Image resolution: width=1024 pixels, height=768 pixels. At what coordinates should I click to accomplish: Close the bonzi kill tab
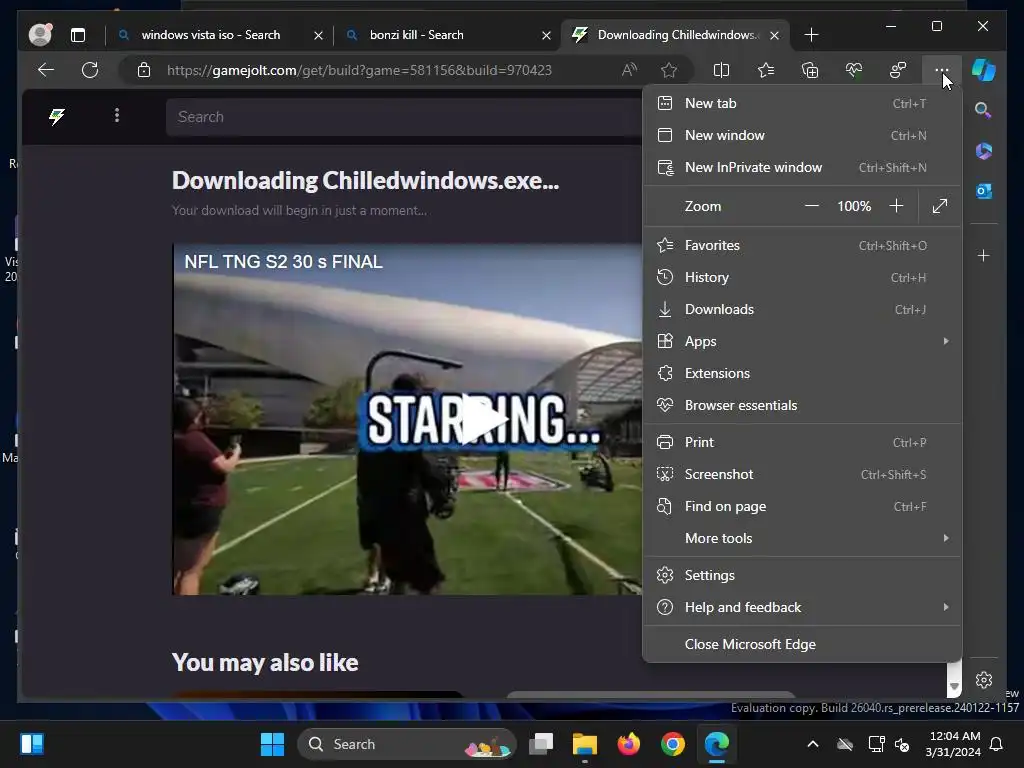546,35
